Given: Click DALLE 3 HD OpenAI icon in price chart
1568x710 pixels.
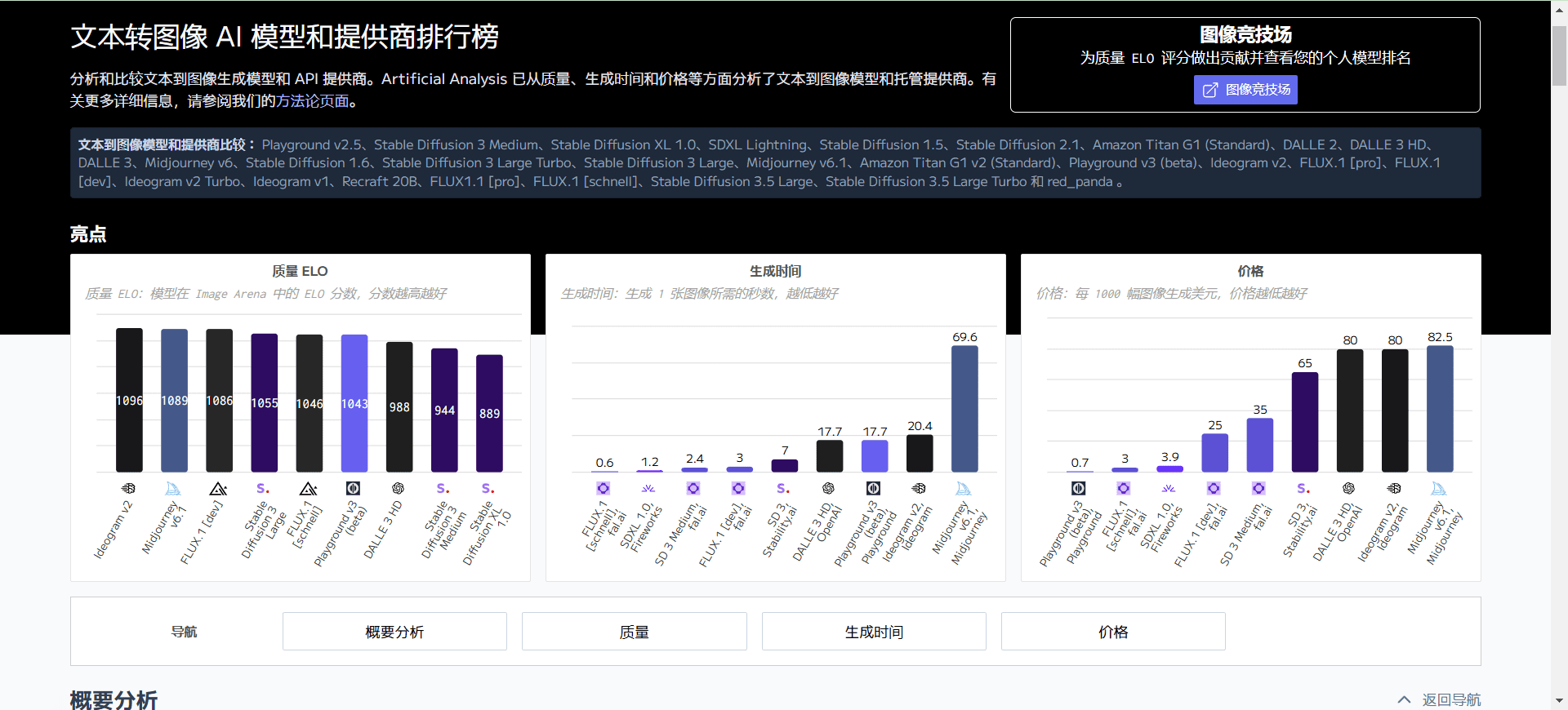Looking at the screenshot, I should [x=1348, y=488].
